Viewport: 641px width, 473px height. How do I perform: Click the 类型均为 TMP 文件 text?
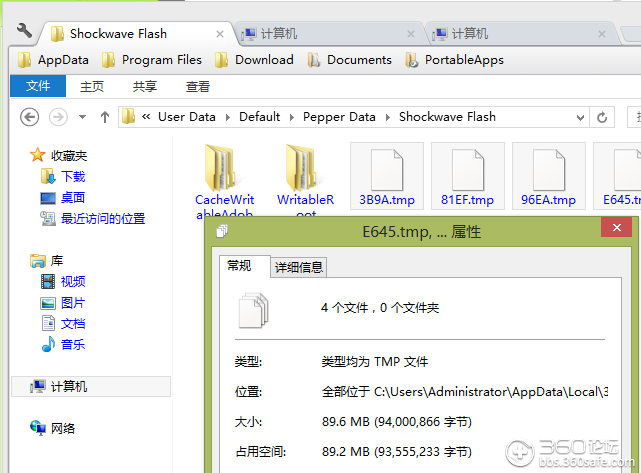click(374, 362)
